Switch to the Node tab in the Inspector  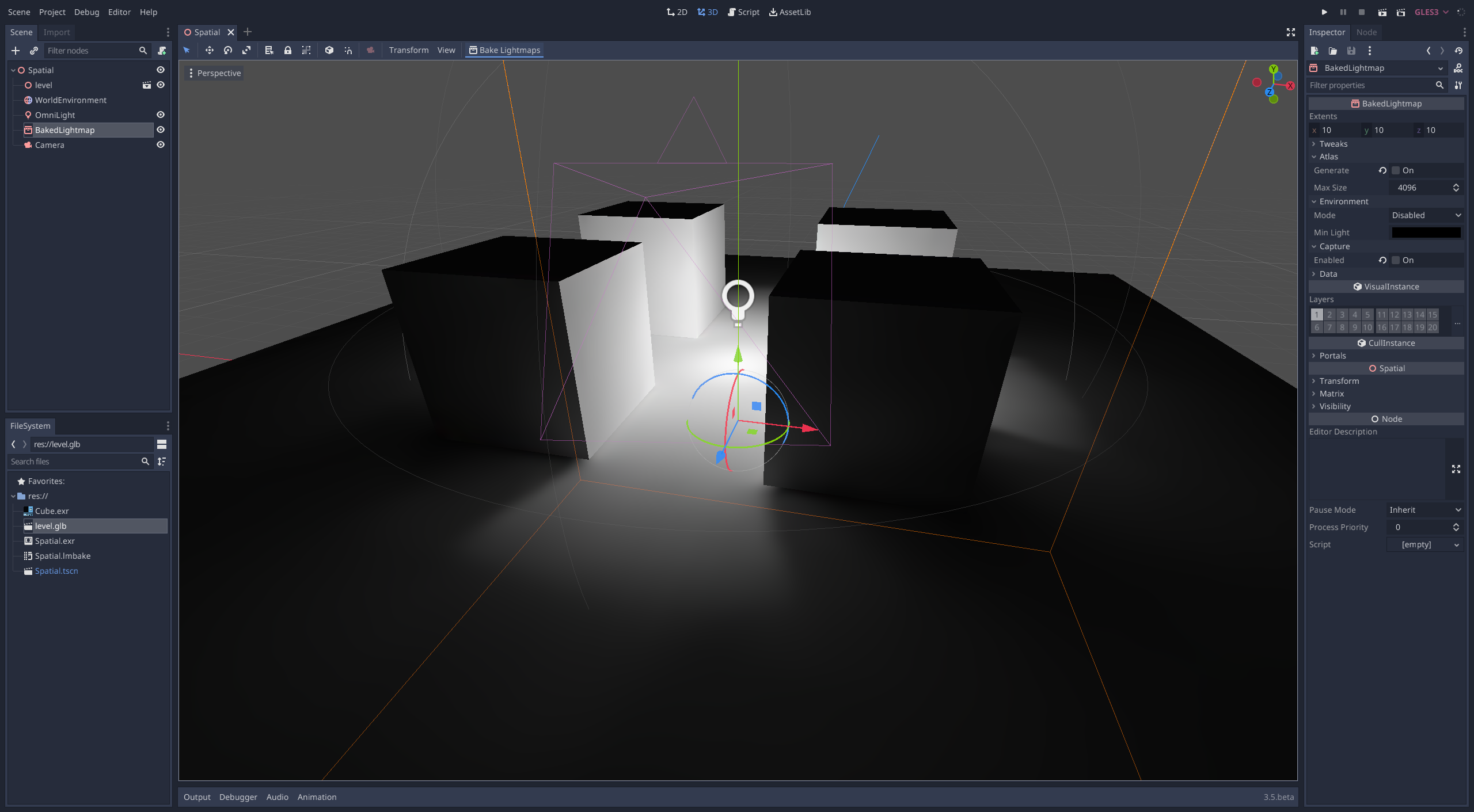click(x=1365, y=32)
